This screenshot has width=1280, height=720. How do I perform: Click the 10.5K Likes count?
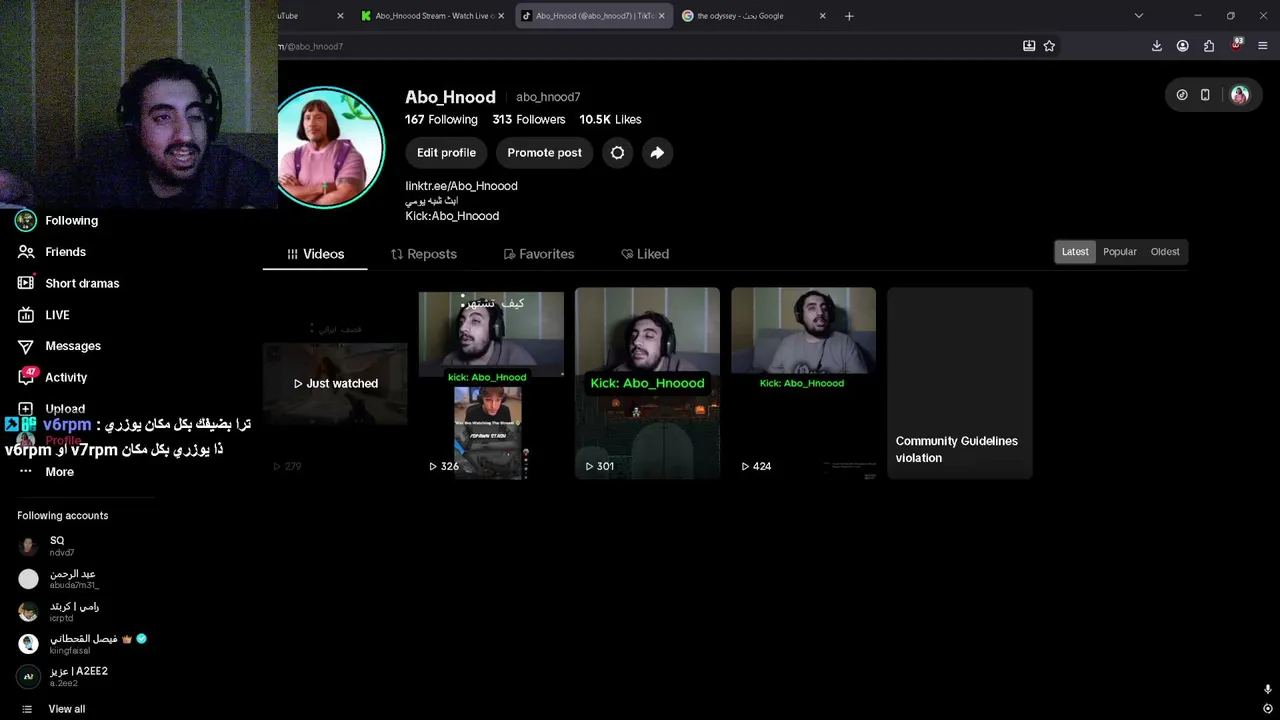[x=610, y=119]
